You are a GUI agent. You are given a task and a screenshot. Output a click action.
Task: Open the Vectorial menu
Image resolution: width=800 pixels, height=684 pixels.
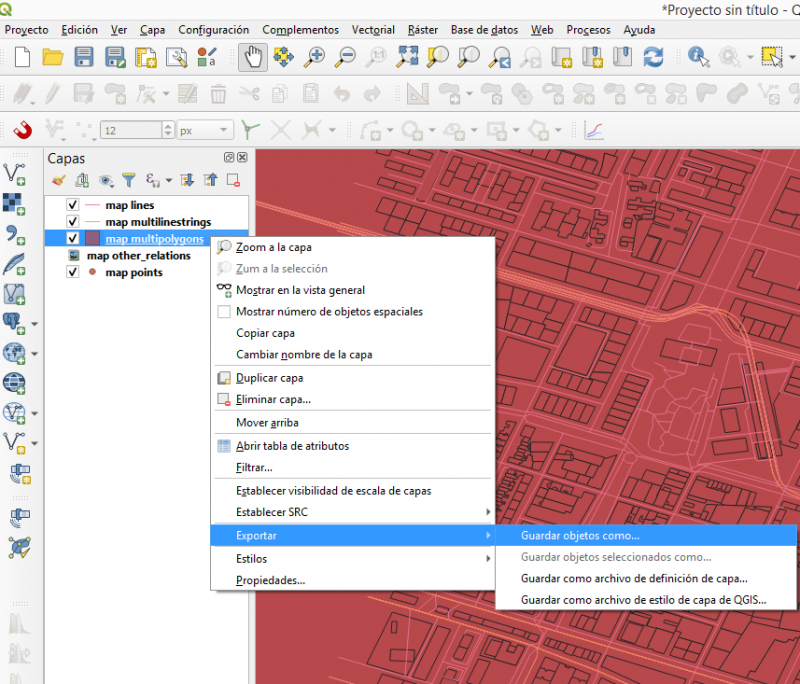(373, 30)
